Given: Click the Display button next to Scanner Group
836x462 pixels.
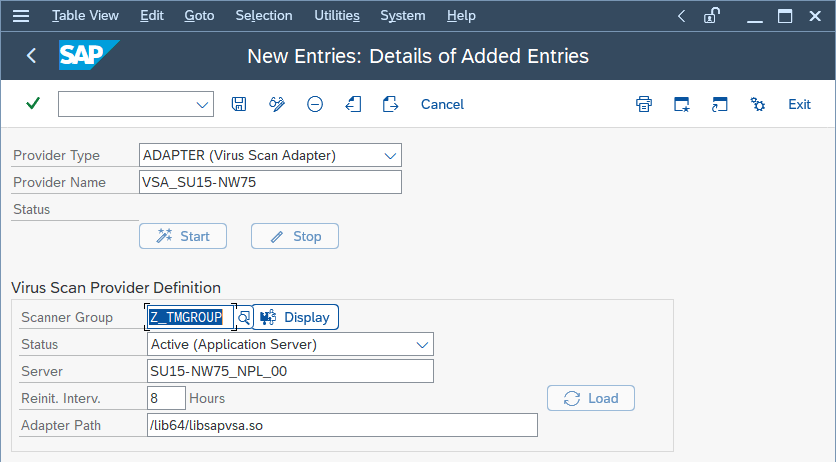Looking at the screenshot, I should click(x=296, y=317).
